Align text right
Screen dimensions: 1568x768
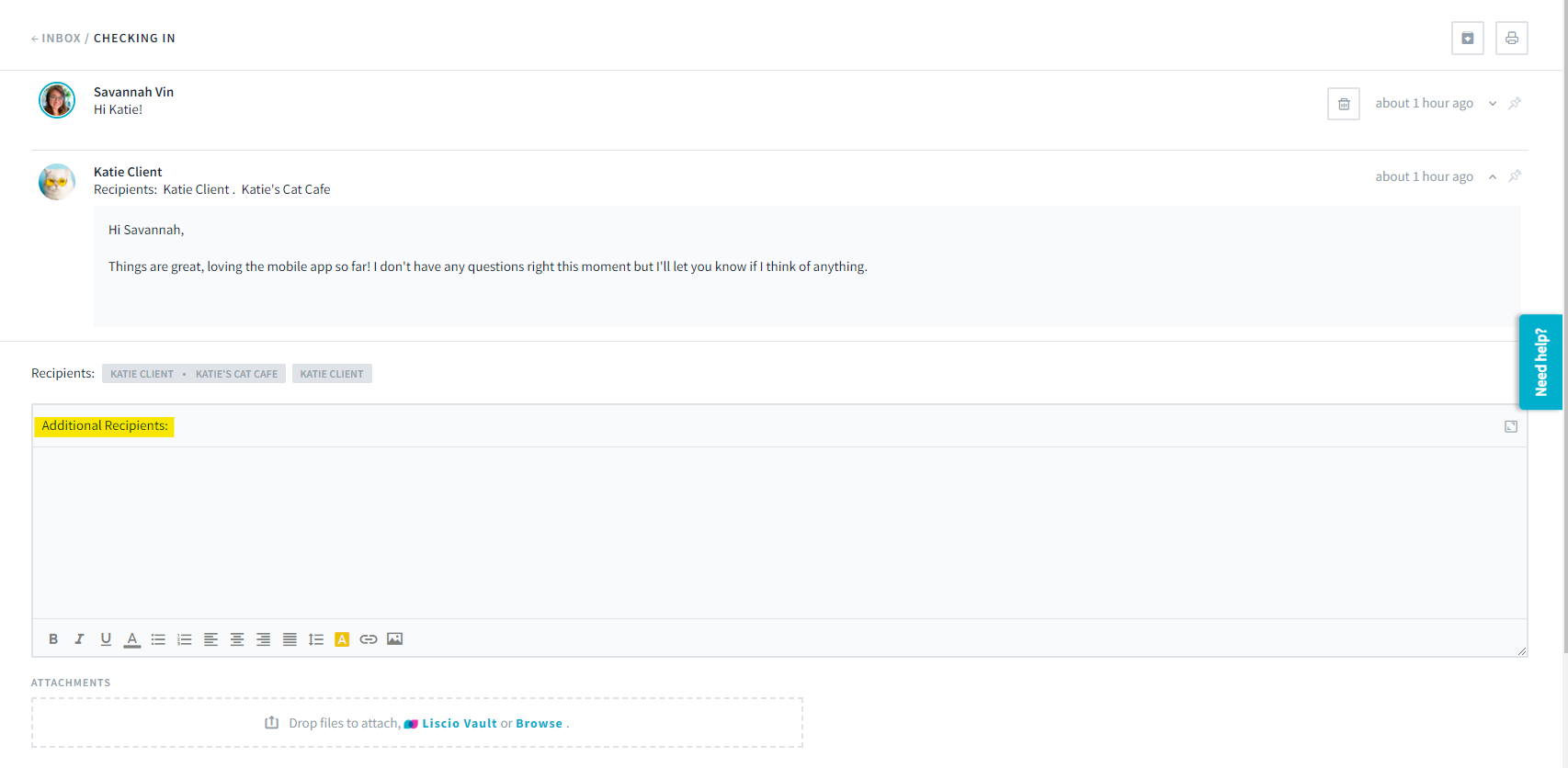pos(263,639)
